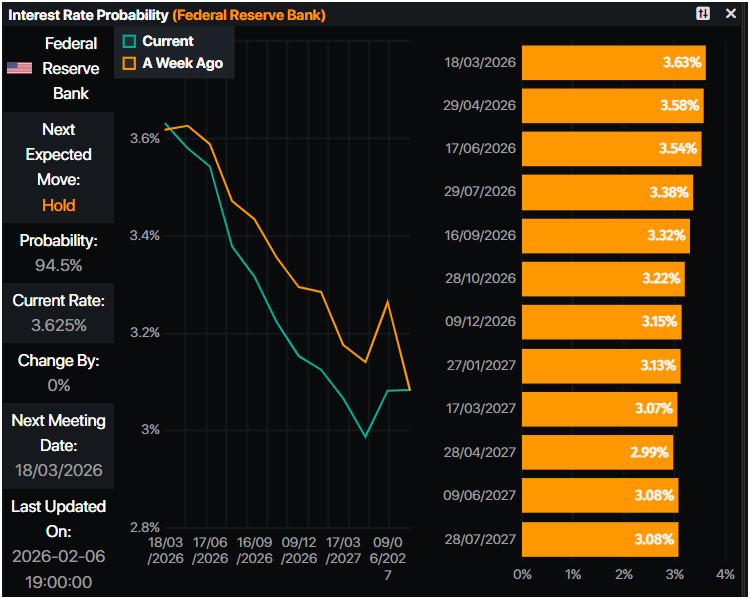This screenshot has height=599, width=750.
Task: Select the 28/04/2027 bar showing 2.99%
Action: tap(597, 452)
